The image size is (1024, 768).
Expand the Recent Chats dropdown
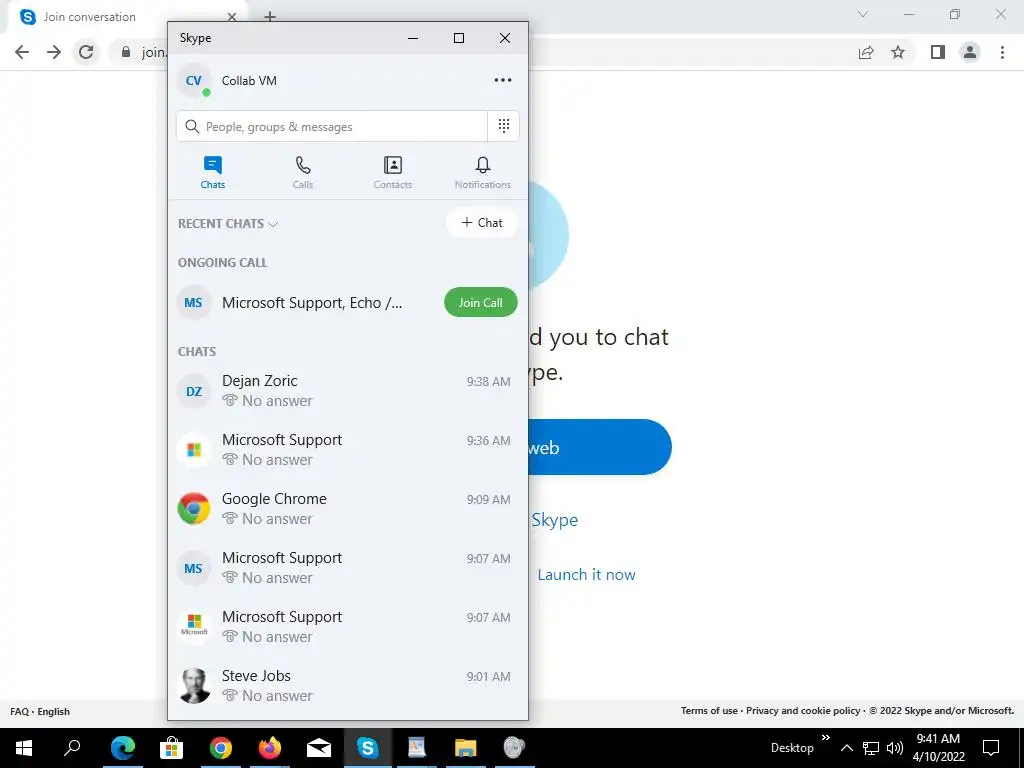tap(228, 224)
